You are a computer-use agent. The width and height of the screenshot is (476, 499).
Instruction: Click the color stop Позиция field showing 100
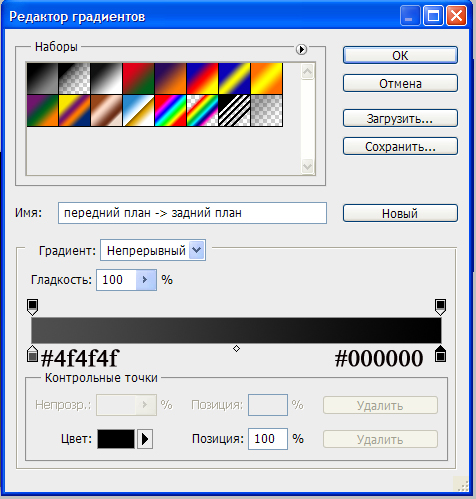point(268,439)
